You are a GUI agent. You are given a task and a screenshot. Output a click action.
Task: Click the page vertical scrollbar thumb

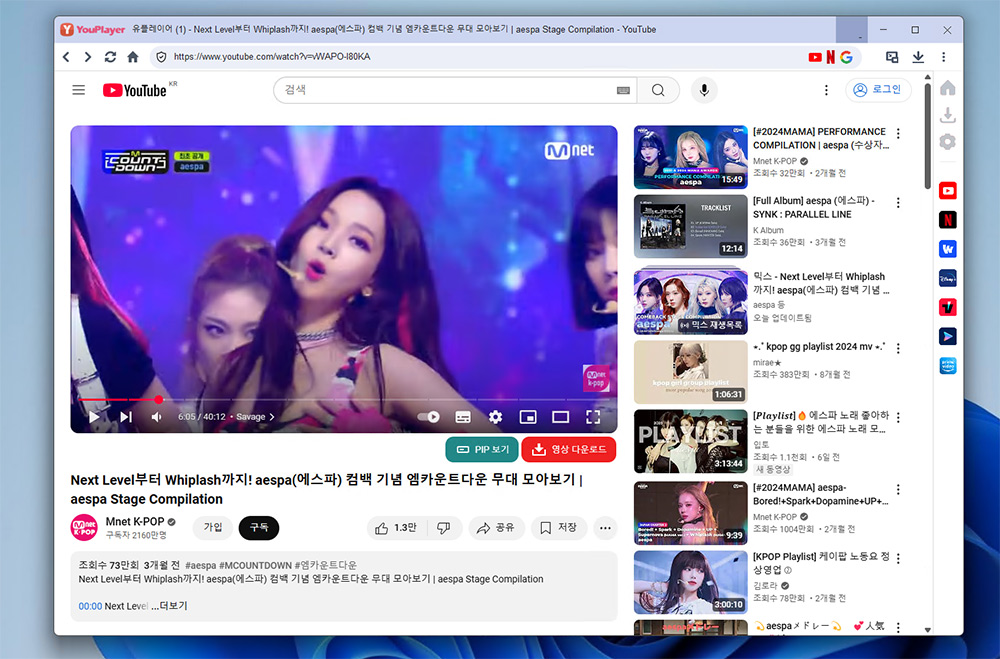927,135
